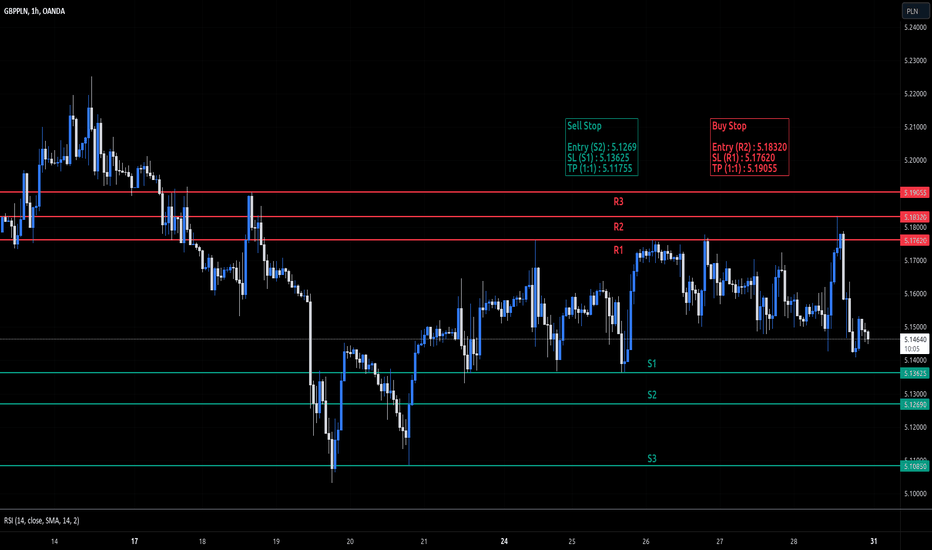Select the Sell Stop heading in green box
The image size is (932, 550).
pyautogui.click(x=584, y=126)
